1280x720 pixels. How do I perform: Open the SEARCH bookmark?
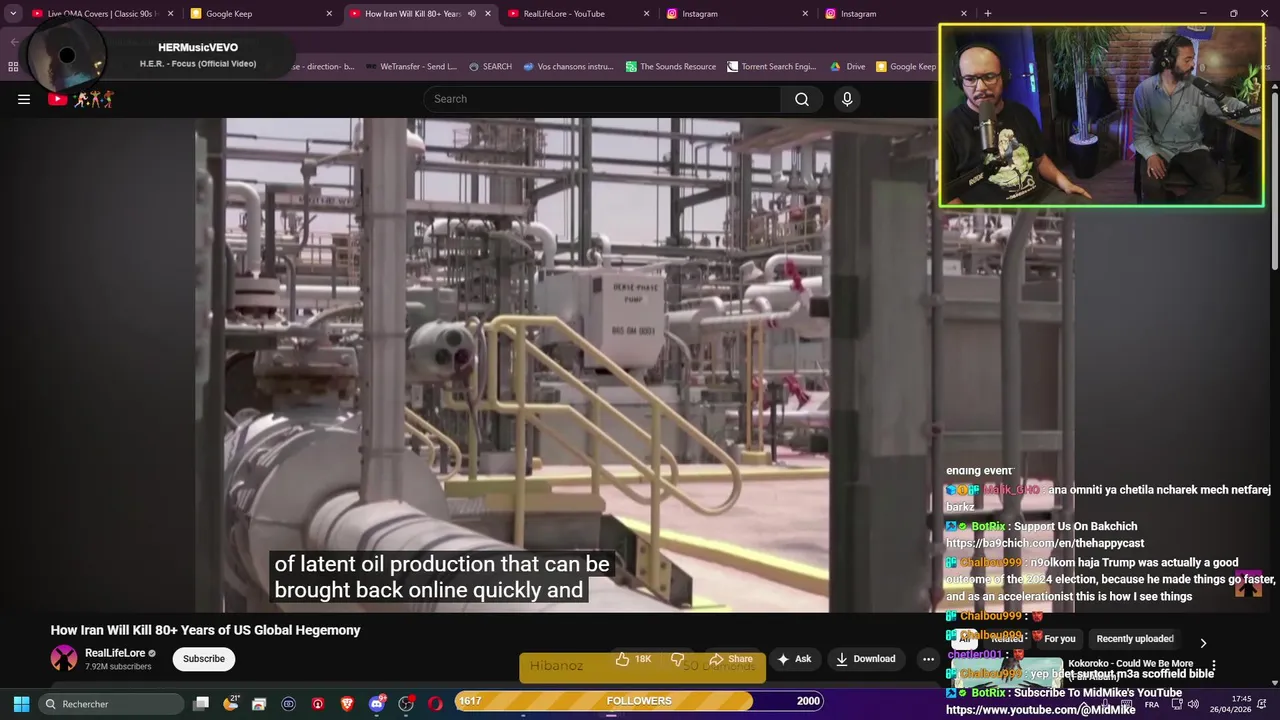pyautogui.click(x=490, y=67)
